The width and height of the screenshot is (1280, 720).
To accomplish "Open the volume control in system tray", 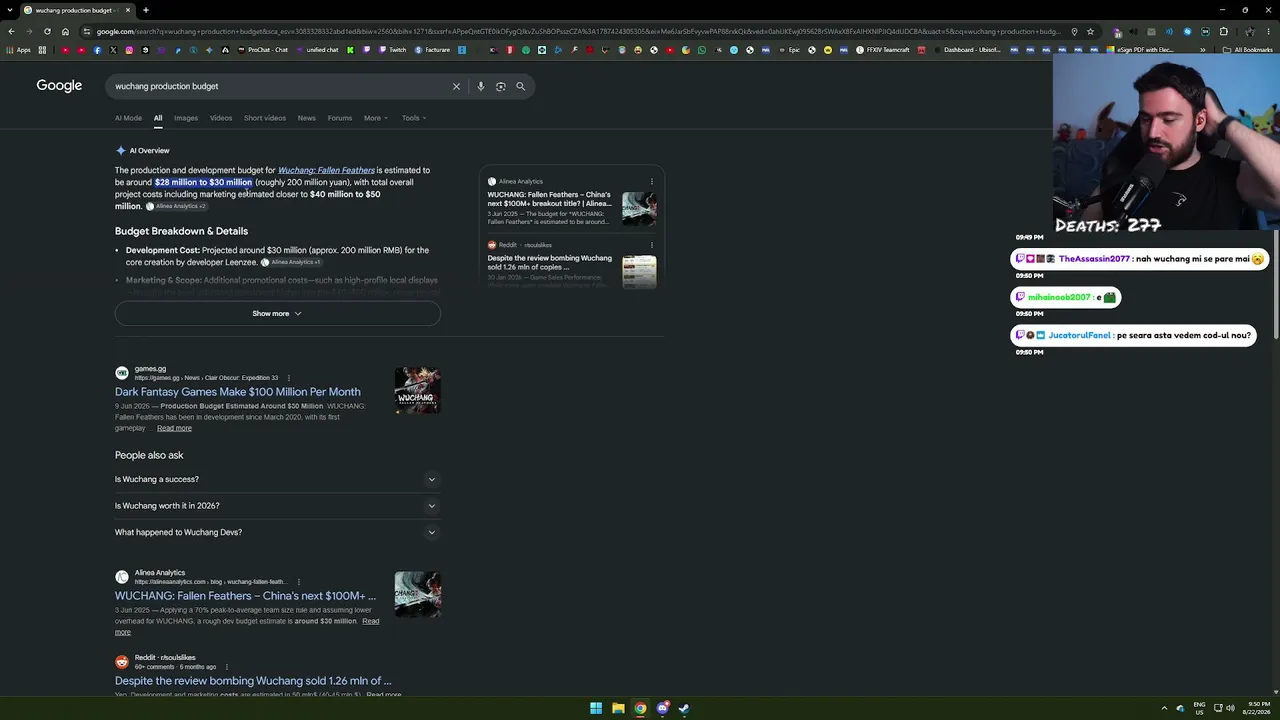I will tap(1230, 708).
